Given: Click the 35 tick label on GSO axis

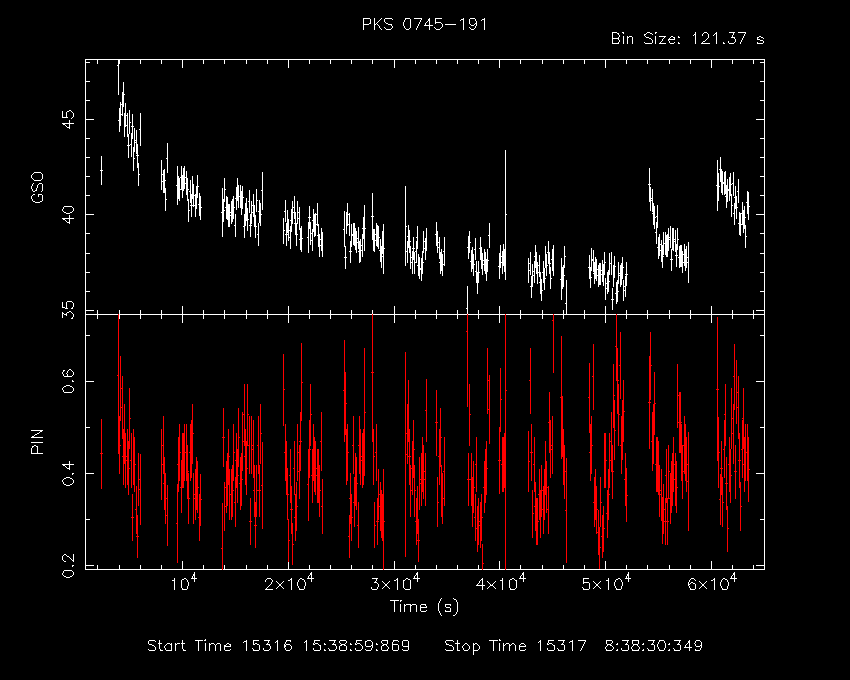Looking at the screenshot, I should 68,309.
